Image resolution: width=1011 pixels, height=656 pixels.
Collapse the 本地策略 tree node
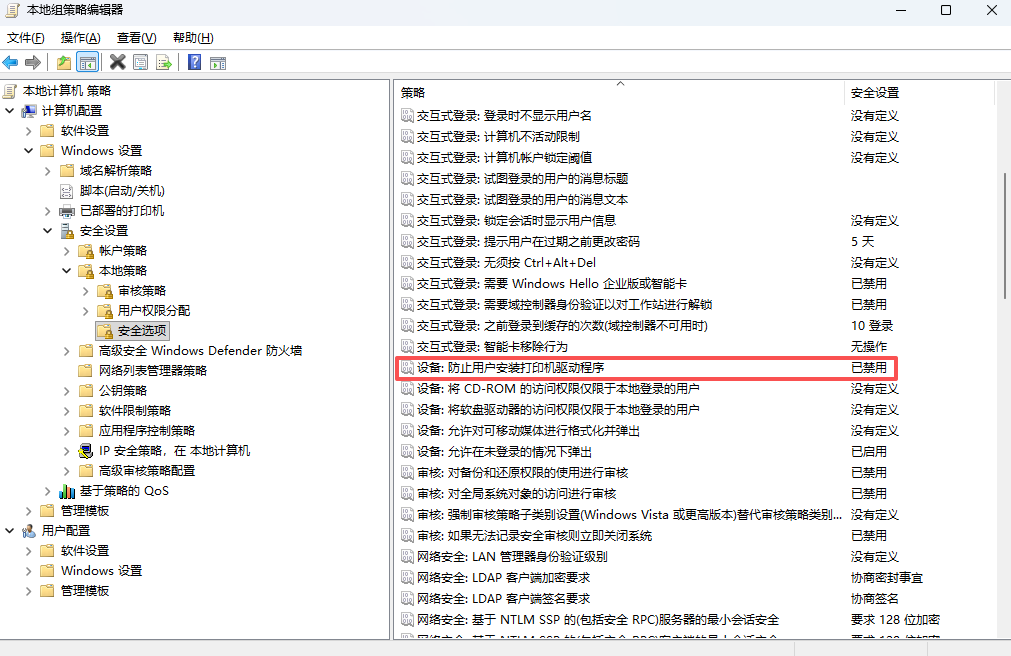(67, 271)
